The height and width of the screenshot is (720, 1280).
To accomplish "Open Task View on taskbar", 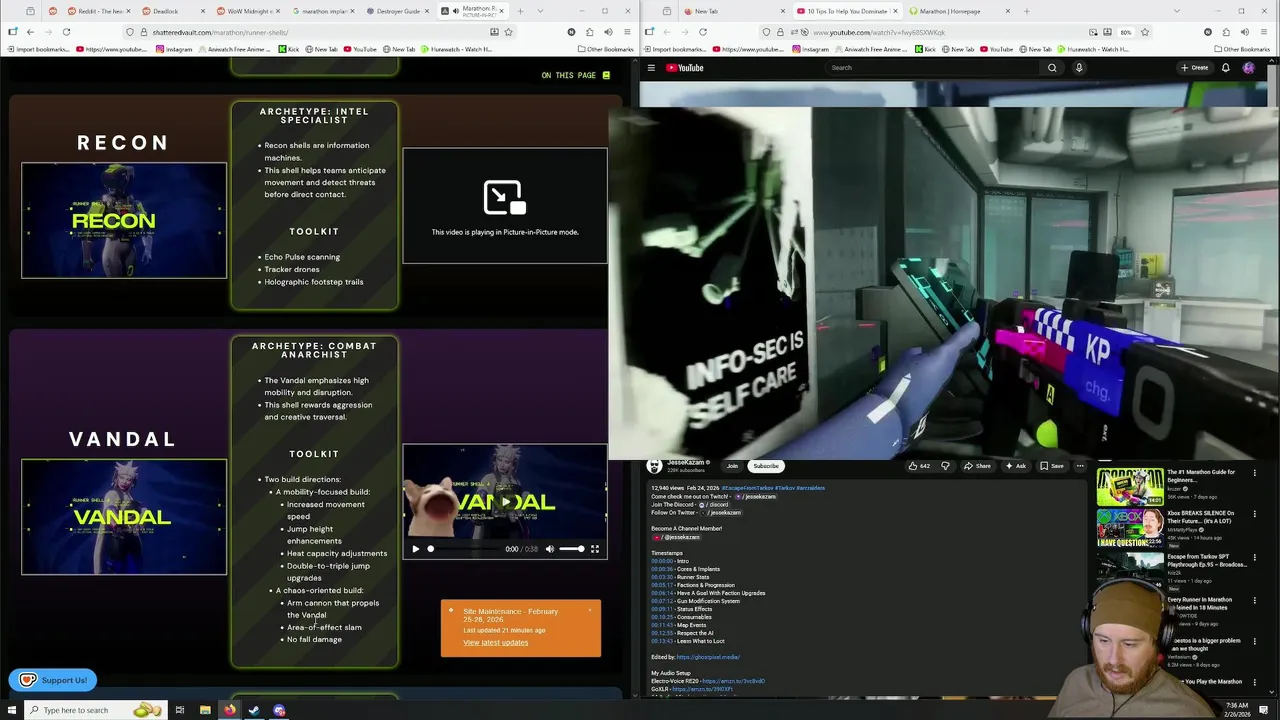I will pos(180,710).
